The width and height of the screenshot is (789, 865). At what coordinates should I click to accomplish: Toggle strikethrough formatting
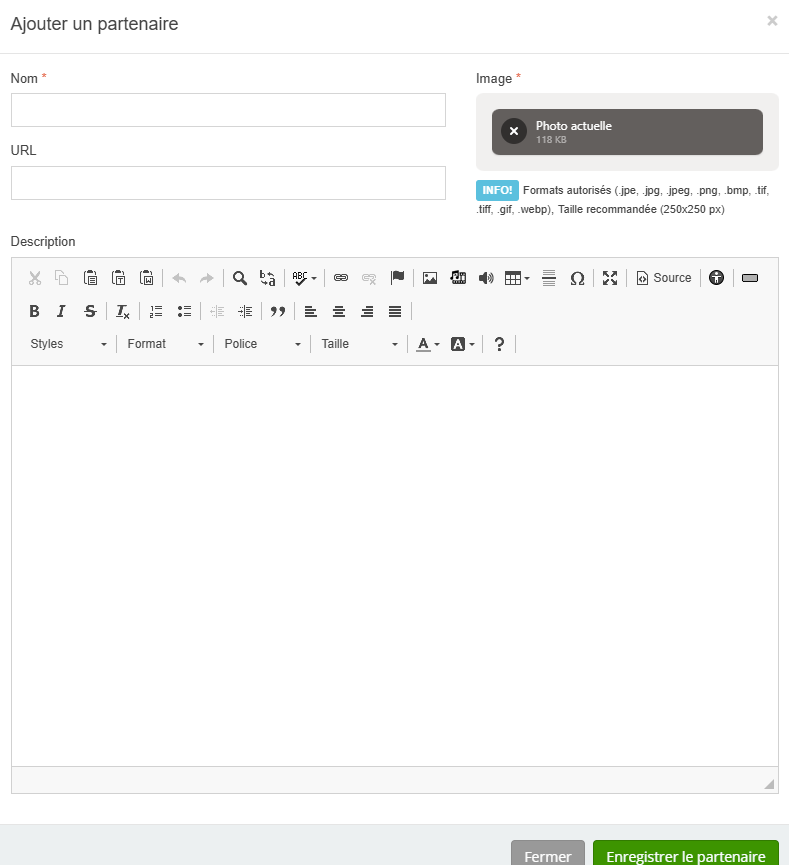tap(90, 311)
